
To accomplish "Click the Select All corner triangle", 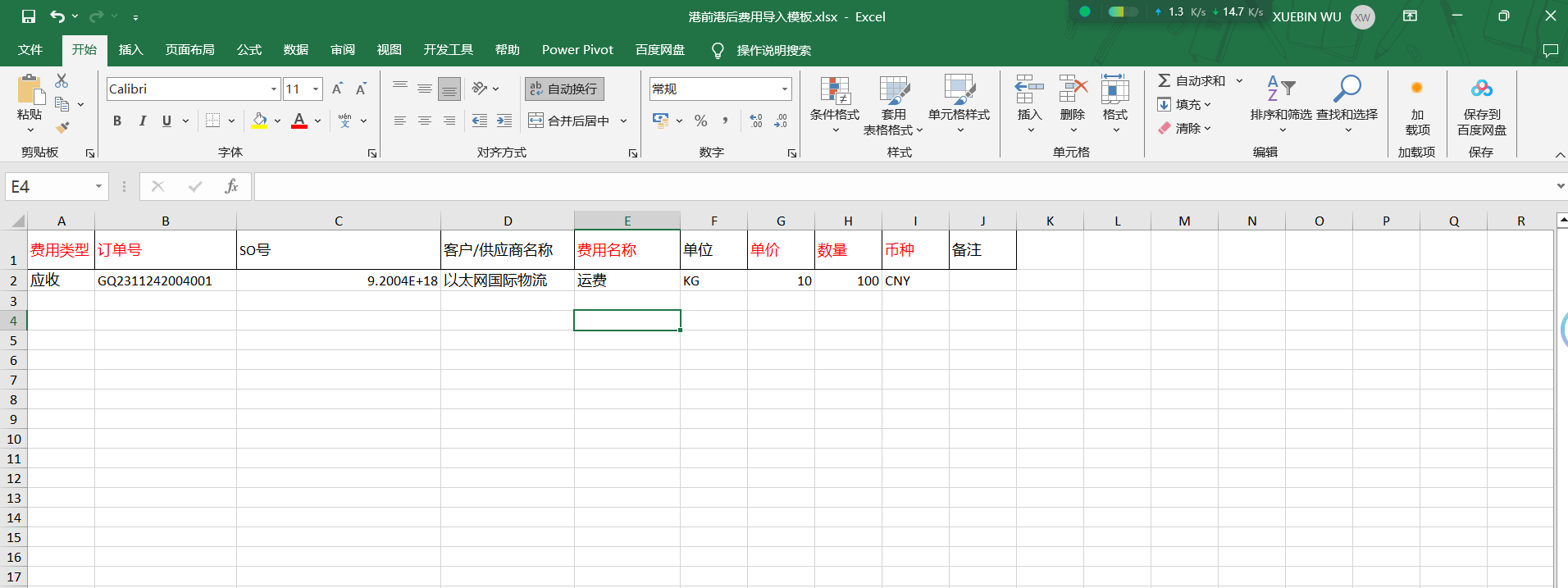I will pos(16,221).
